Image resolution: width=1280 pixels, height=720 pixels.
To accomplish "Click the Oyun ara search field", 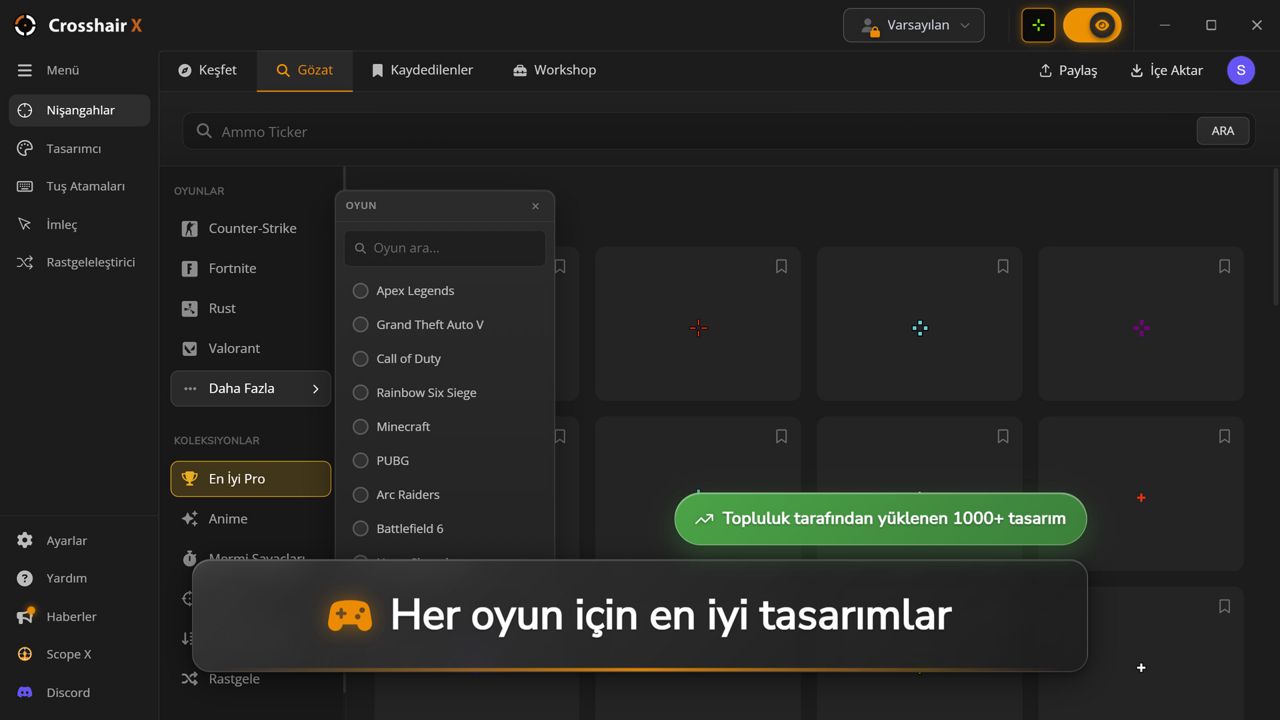I will click(445, 248).
